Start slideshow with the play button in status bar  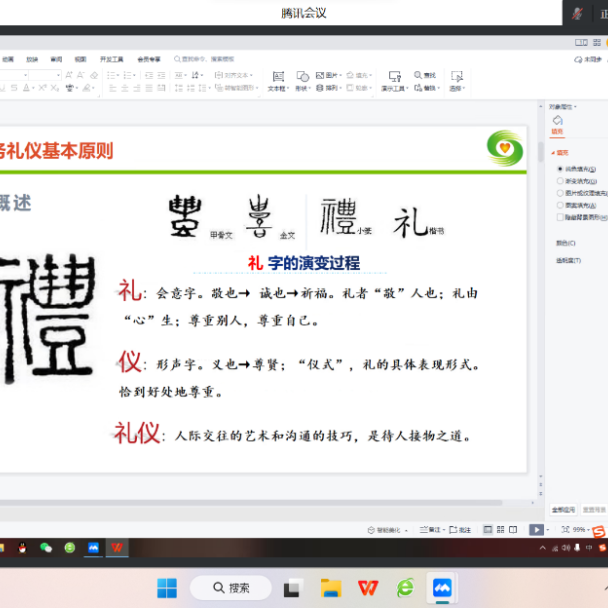coord(537,529)
